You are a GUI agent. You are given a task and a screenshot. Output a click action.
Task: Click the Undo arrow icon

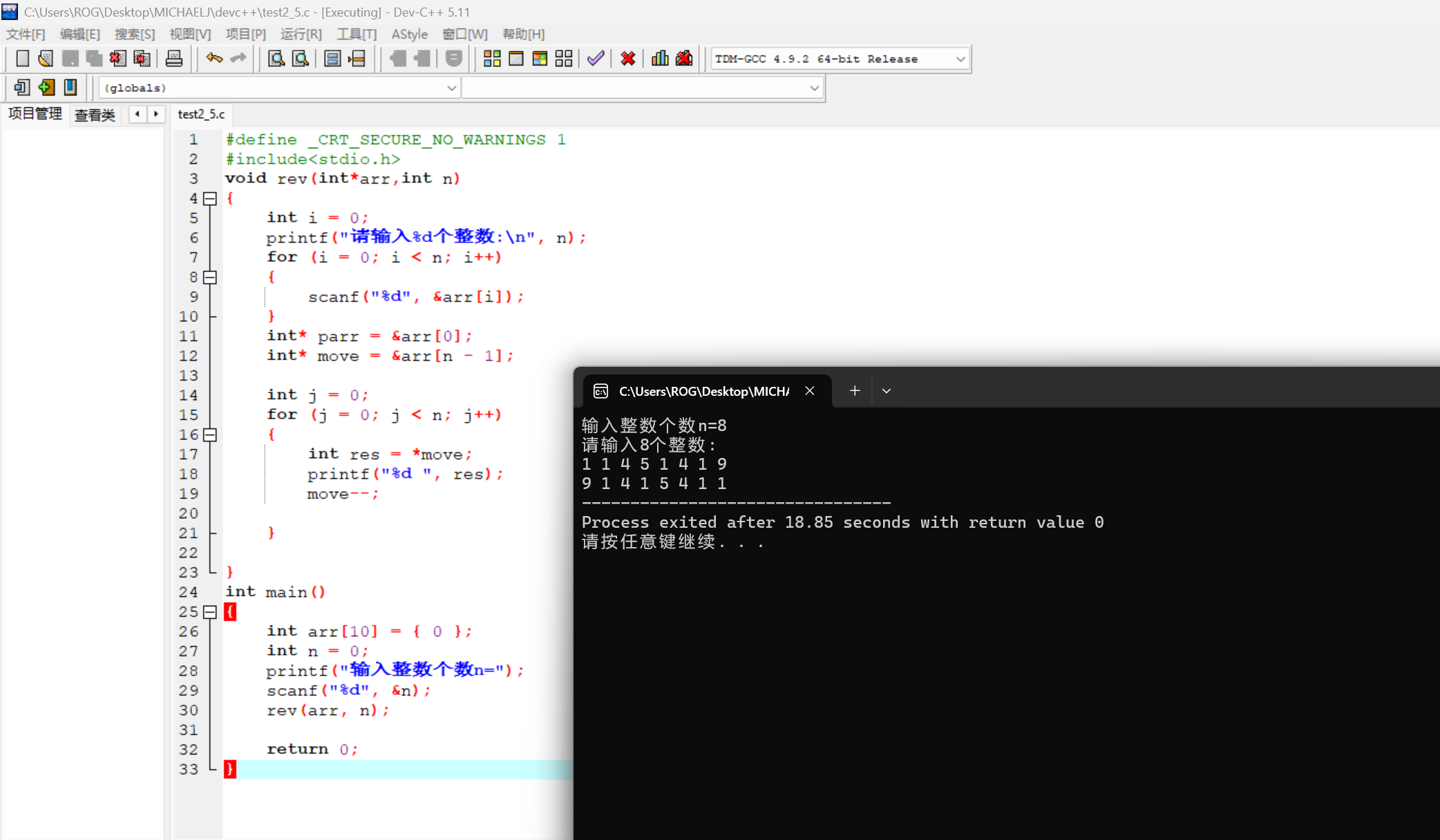point(214,59)
